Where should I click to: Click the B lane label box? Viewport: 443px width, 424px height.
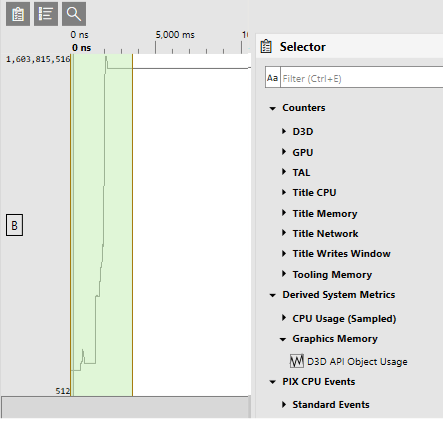[14, 225]
